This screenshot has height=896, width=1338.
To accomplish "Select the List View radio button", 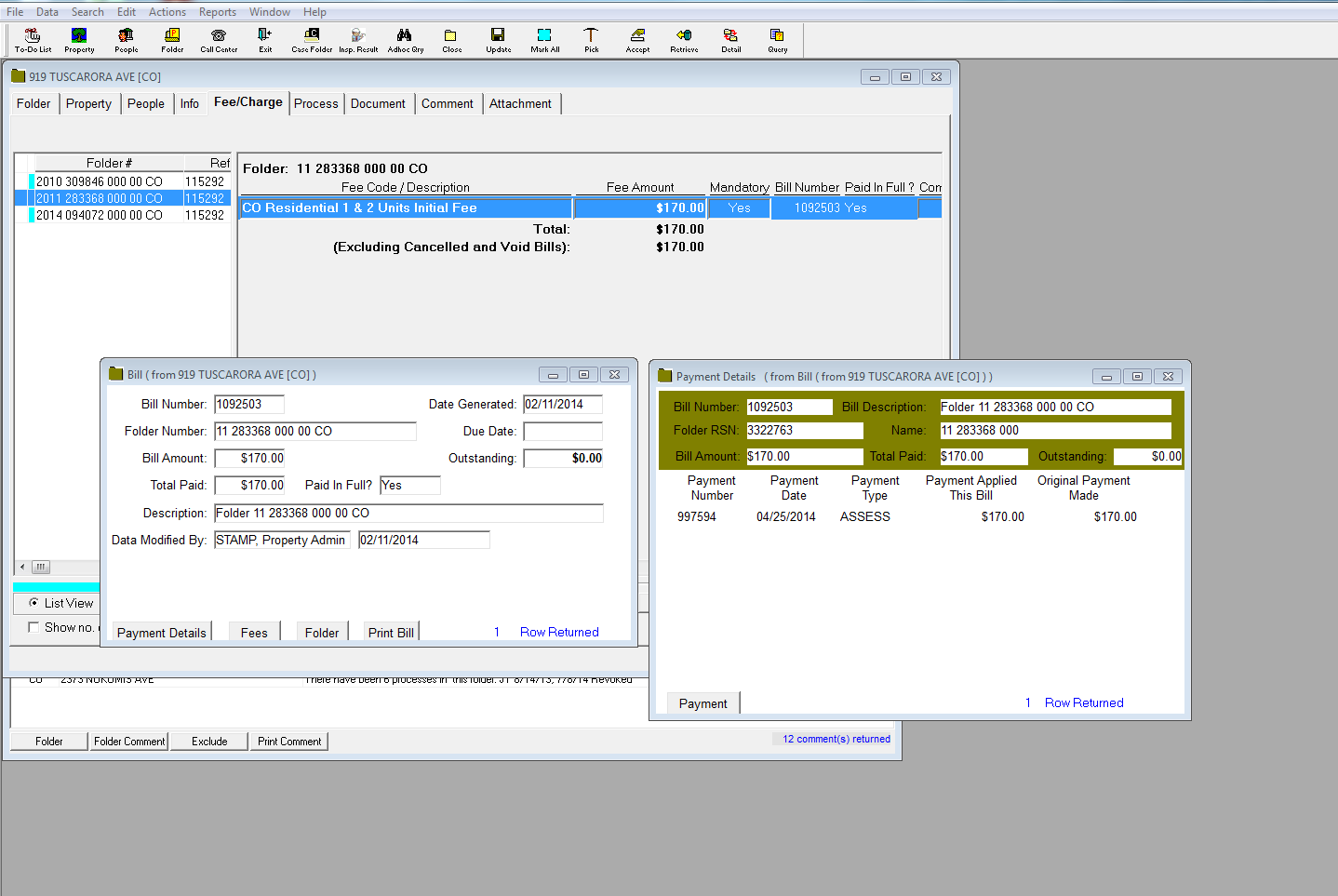I will pyautogui.click(x=34, y=603).
